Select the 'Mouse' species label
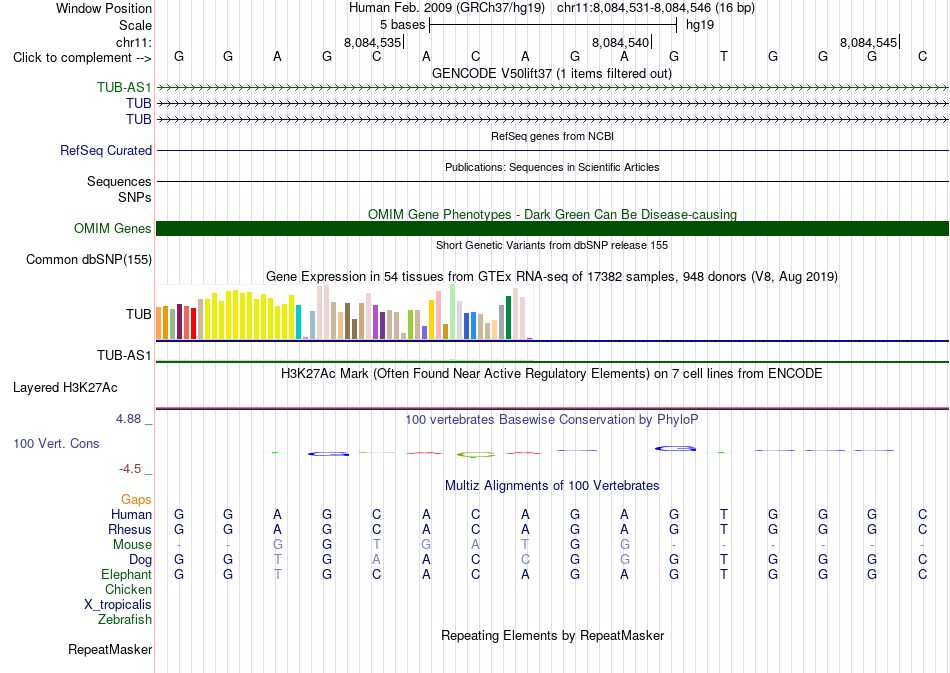Image resolution: width=950 pixels, height=673 pixels. (x=132, y=544)
